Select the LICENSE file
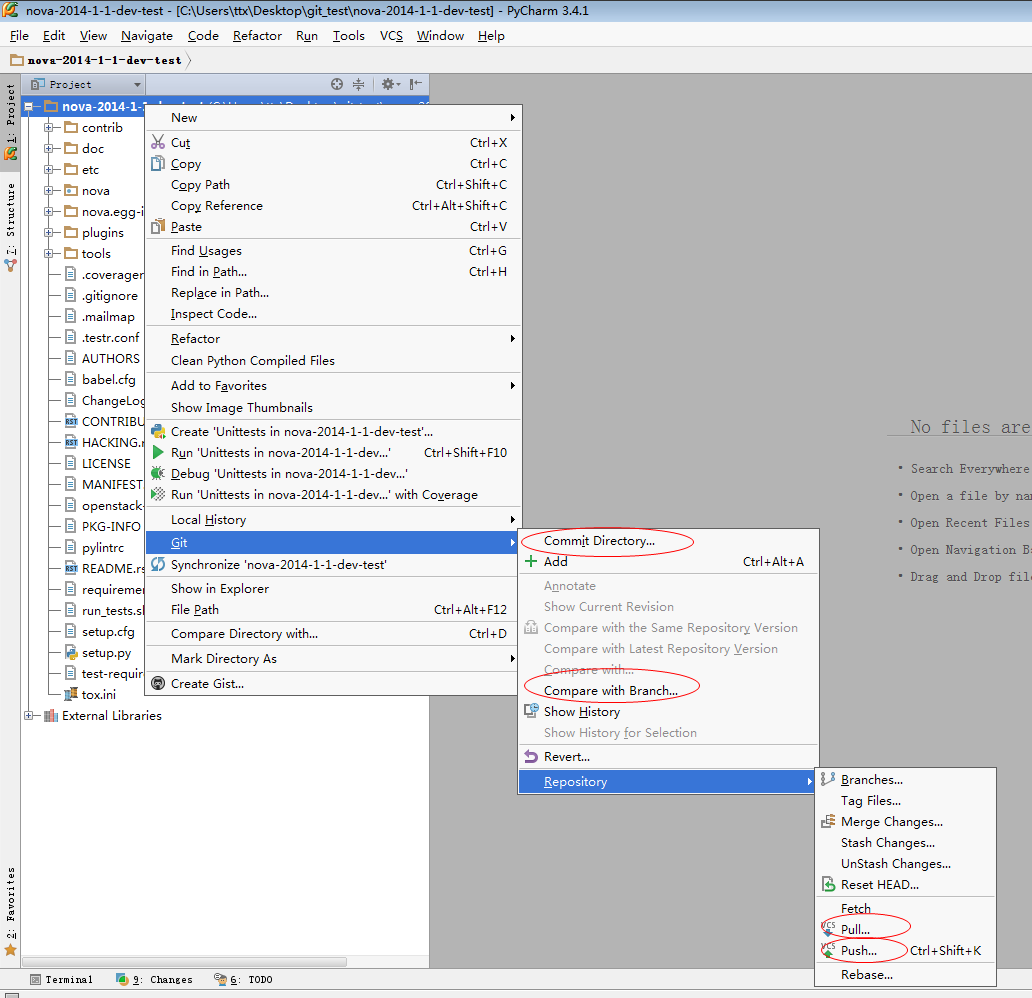 click(x=106, y=463)
